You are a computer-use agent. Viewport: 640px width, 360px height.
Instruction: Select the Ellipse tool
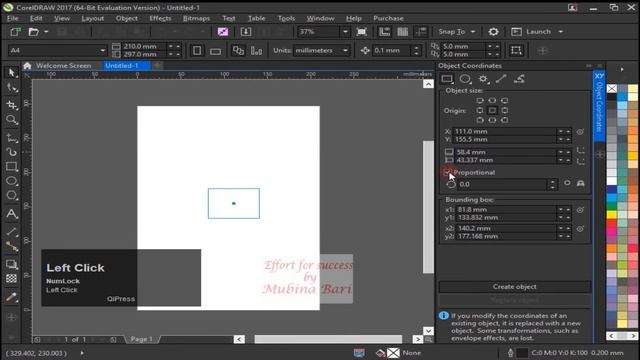pyautogui.click(x=12, y=181)
